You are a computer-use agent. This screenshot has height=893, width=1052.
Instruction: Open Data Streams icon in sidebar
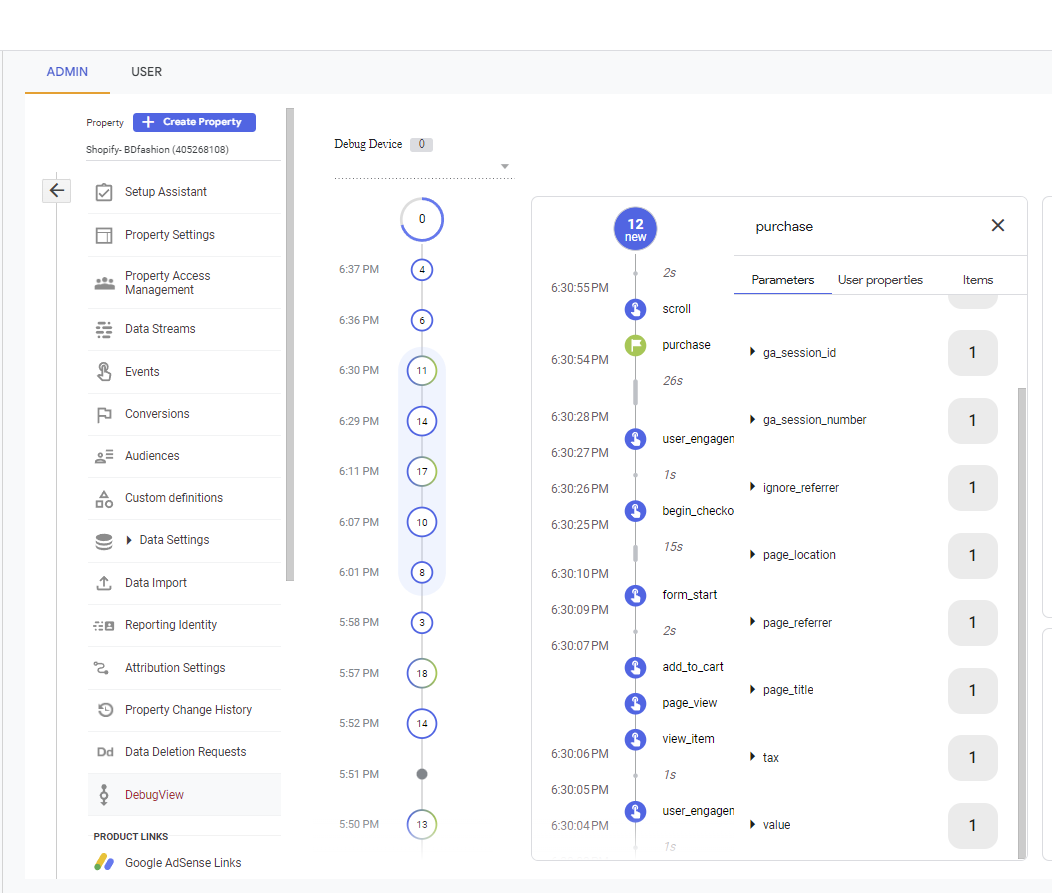pyautogui.click(x=104, y=329)
